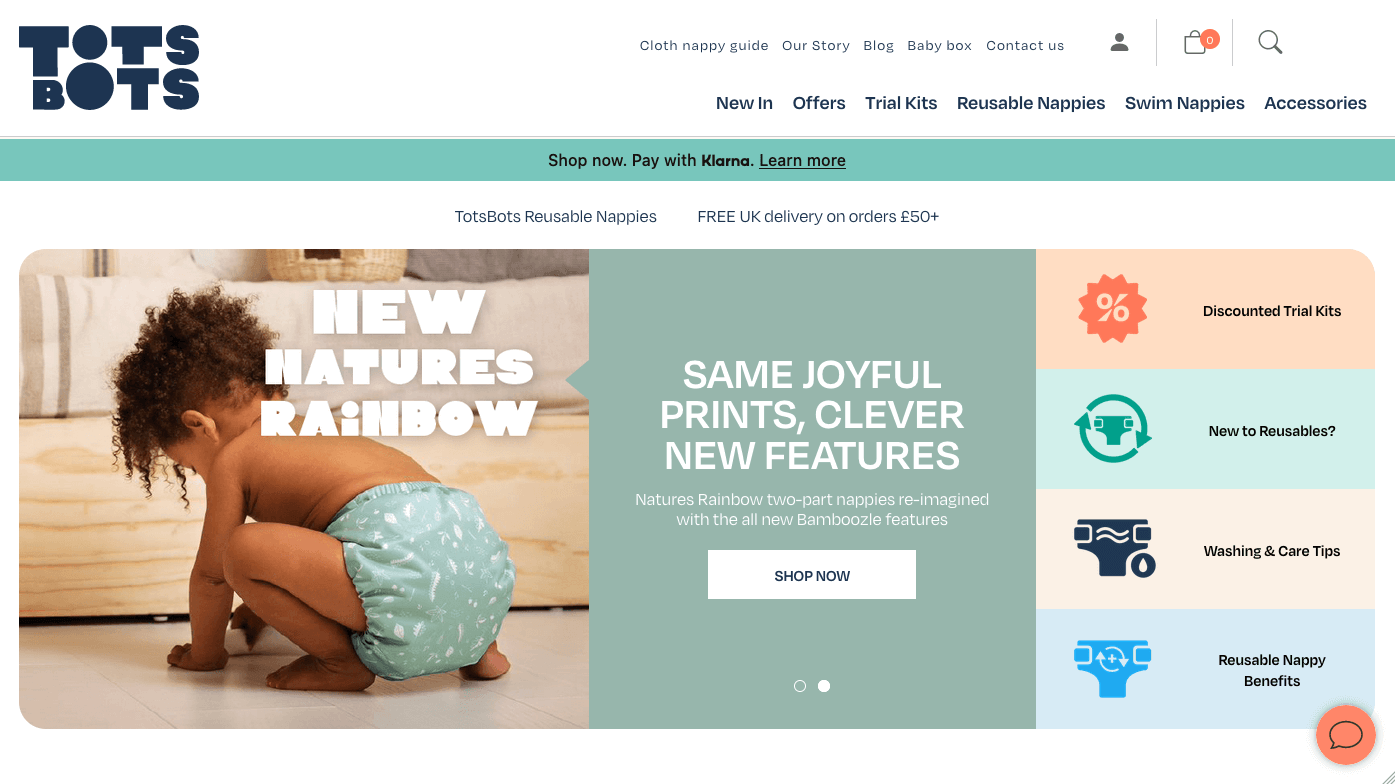The image size is (1395, 784).
Task: Open the Swim Nappies menu
Action: tap(1185, 103)
